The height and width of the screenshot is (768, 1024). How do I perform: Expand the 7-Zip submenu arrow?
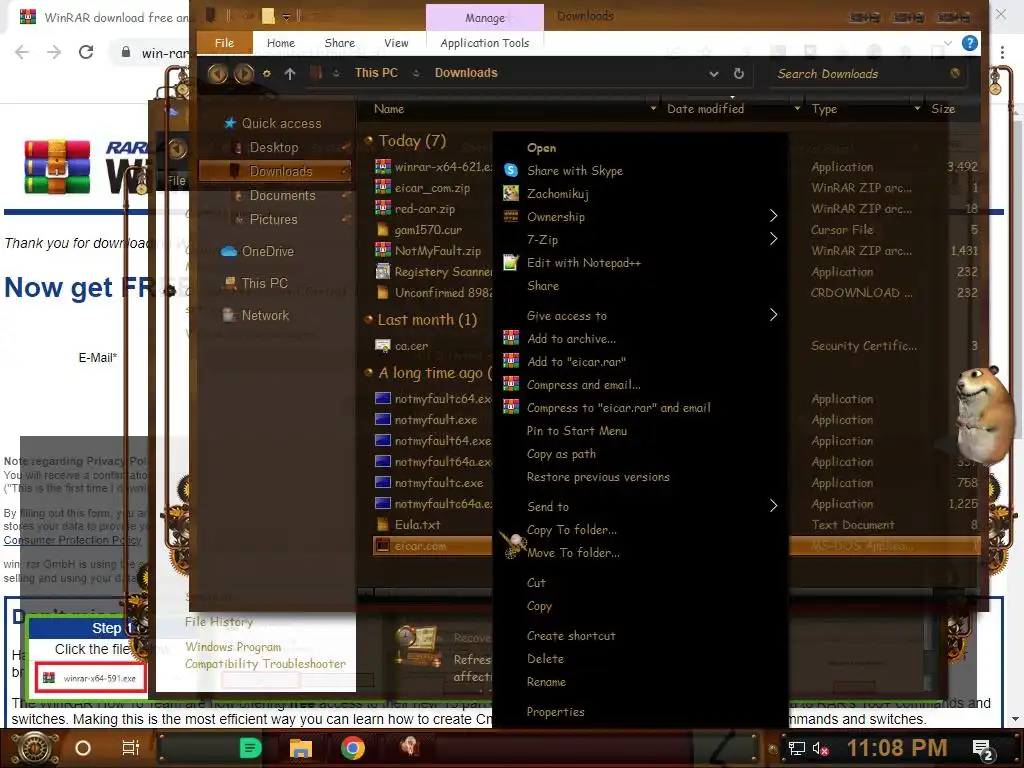tap(773, 239)
